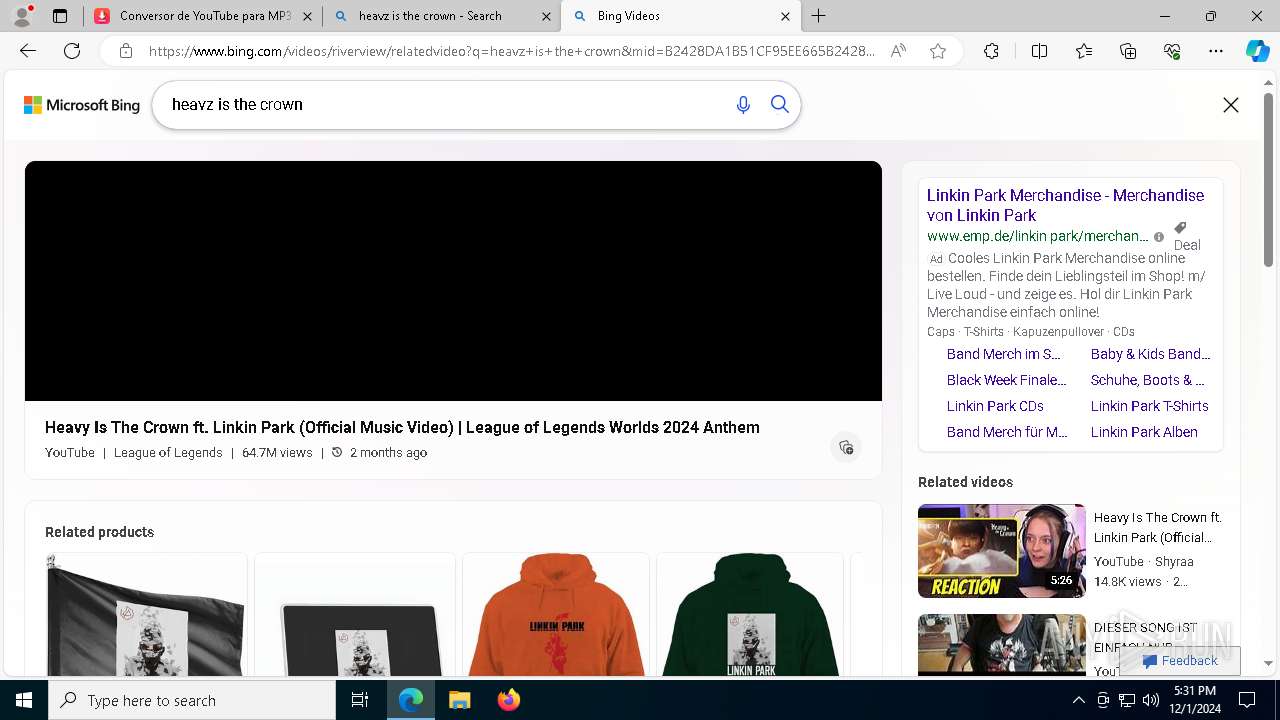Click the blue search magnifier icon
The height and width of the screenshot is (720, 1280).
(780, 105)
